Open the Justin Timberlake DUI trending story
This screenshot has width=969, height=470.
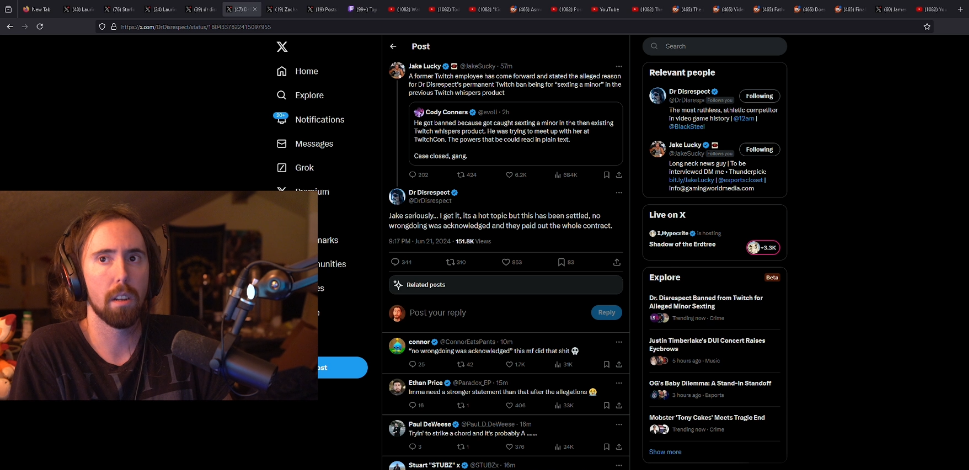(707, 345)
